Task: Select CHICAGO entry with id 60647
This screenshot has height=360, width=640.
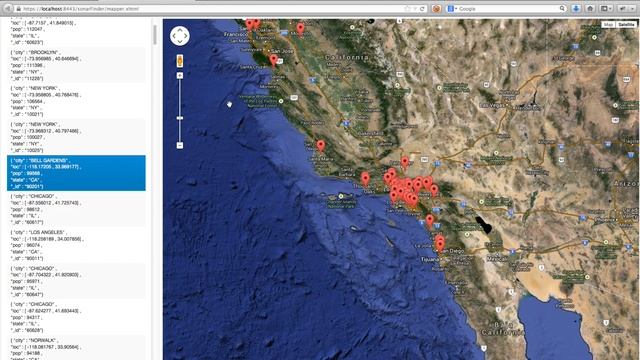Action: pos(76,281)
